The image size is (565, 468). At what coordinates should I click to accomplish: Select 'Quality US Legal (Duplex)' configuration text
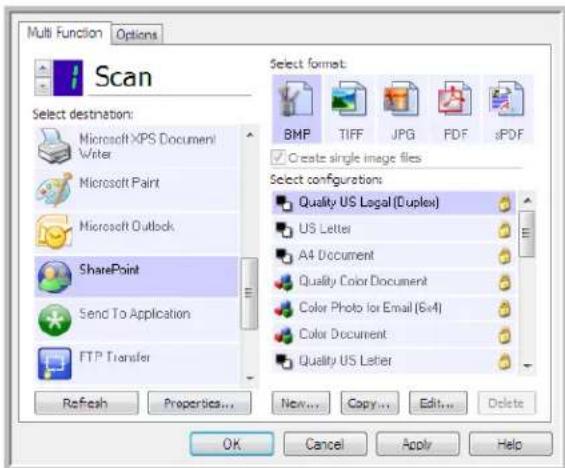click(x=369, y=202)
